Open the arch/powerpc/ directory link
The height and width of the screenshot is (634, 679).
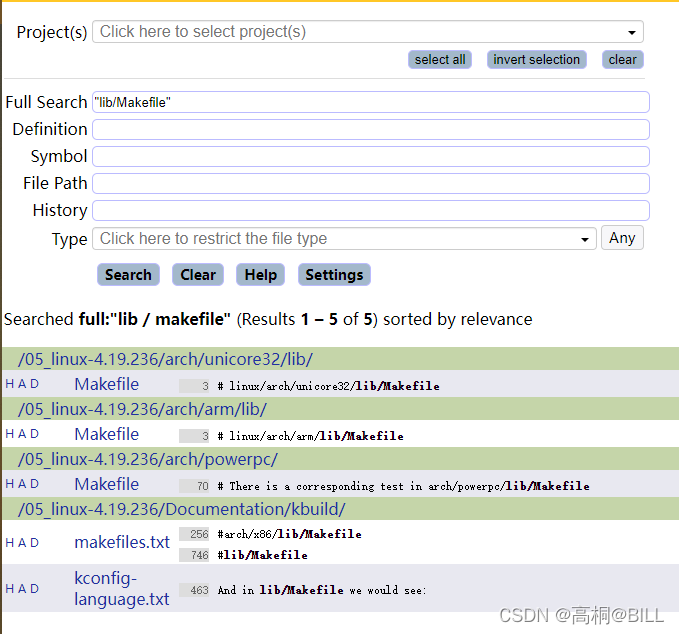[148, 459]
